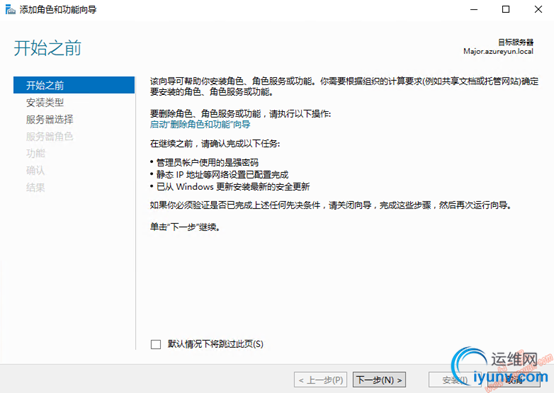Click the wizard icon in the title bar

click(10, 9)
